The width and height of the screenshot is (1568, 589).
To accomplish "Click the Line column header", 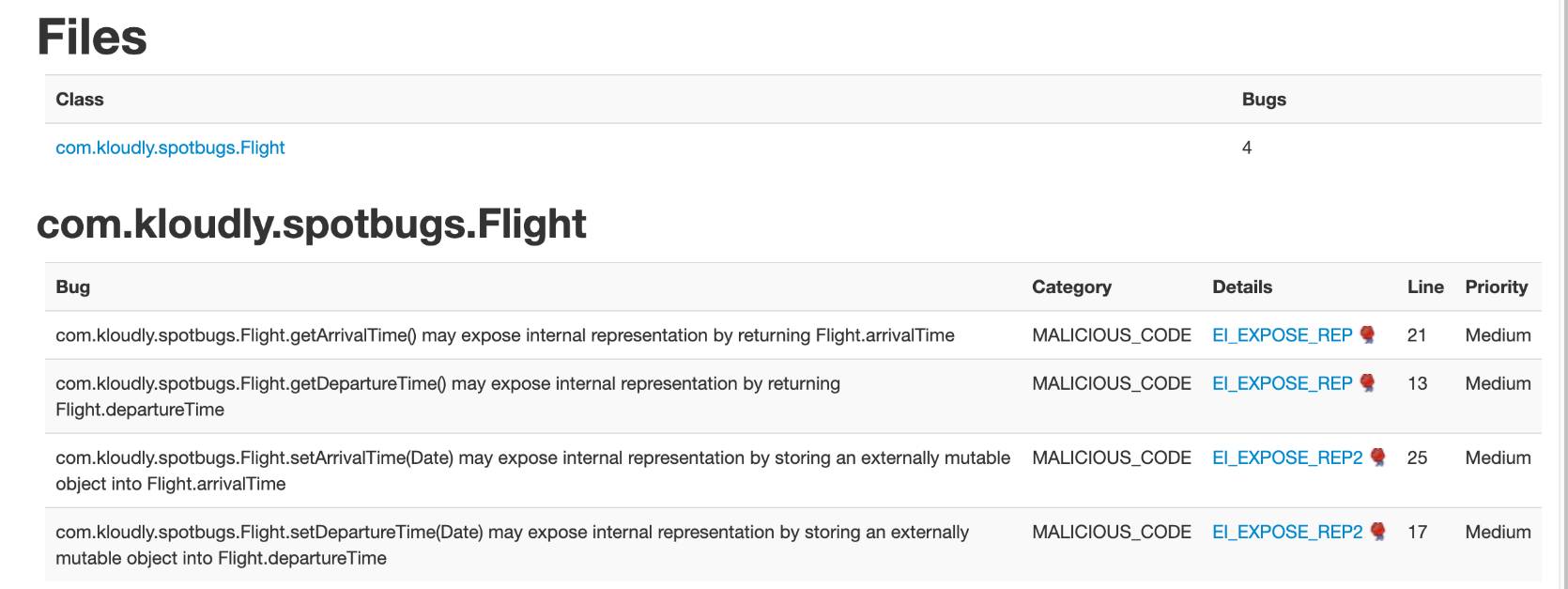I will [x=1425, y=287].
